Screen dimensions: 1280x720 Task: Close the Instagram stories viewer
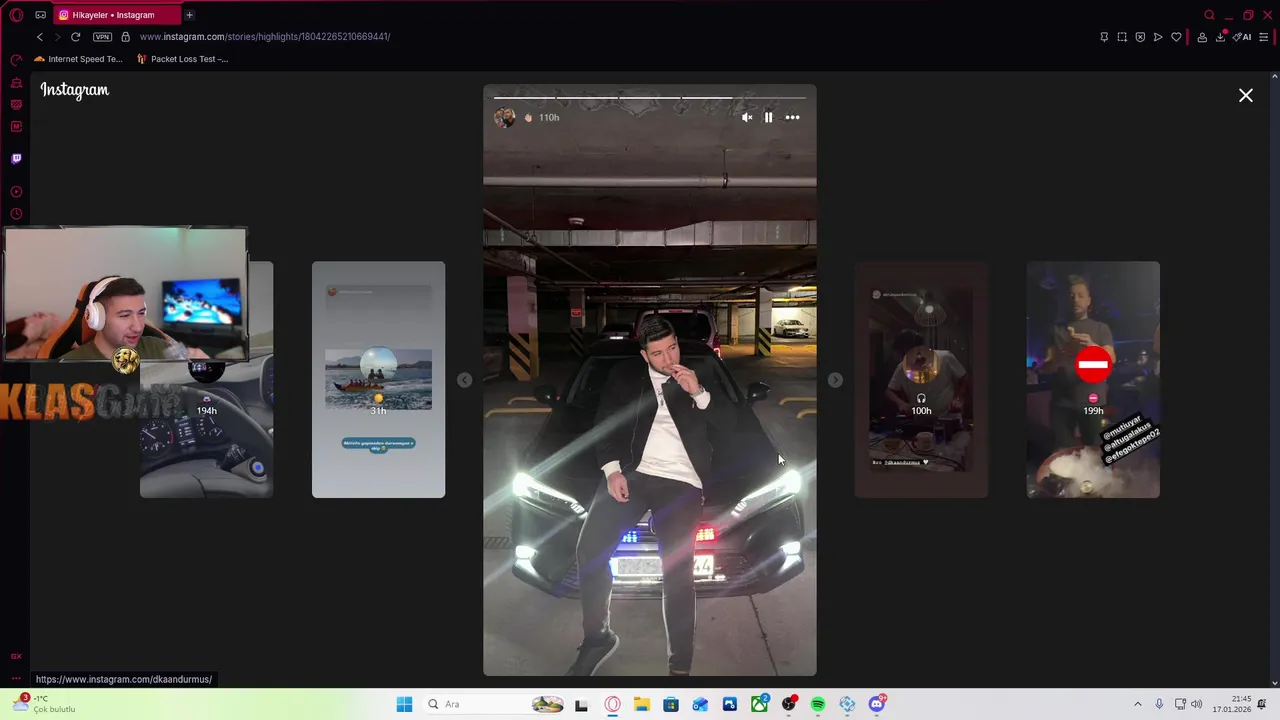point(1246,95)
